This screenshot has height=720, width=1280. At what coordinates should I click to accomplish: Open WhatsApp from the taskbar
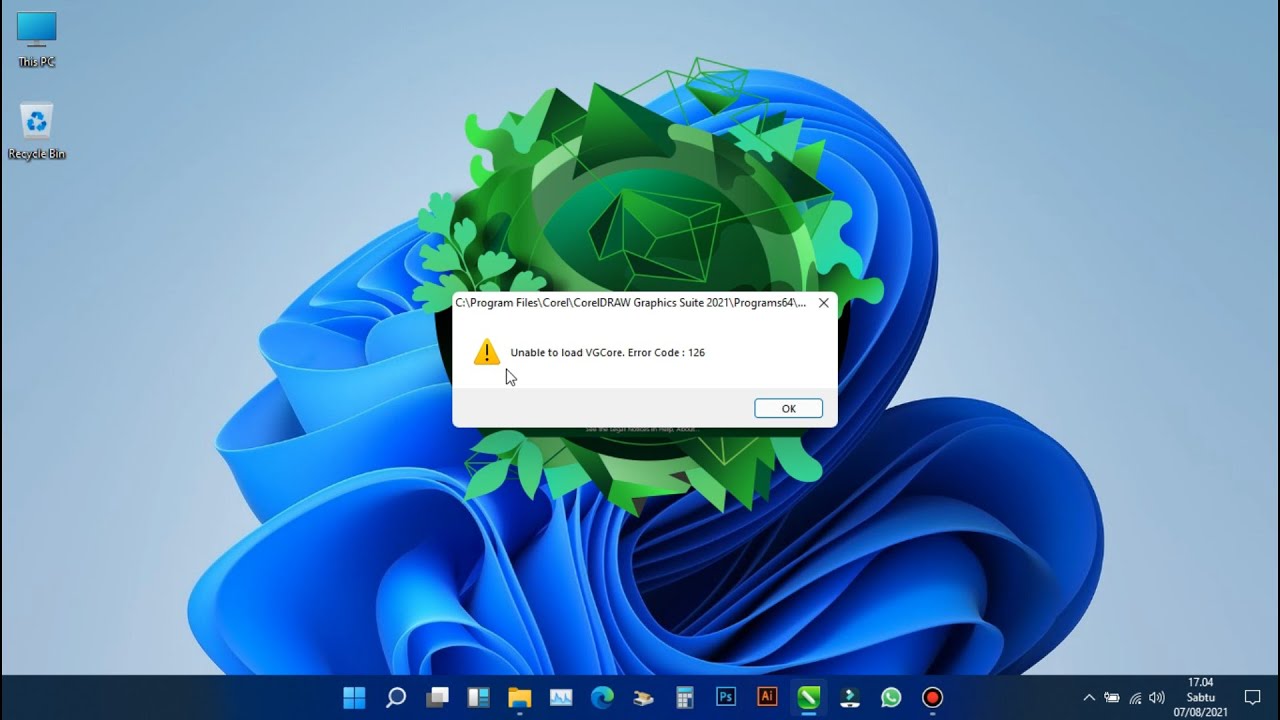pos(891,697)
